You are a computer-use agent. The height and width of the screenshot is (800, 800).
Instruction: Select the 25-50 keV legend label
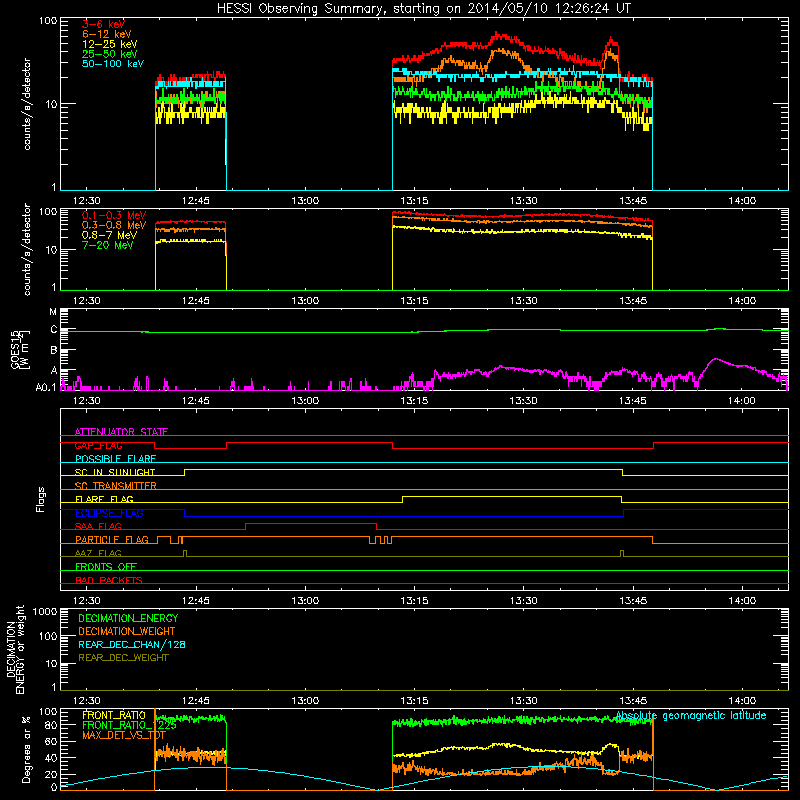[110, 54]
